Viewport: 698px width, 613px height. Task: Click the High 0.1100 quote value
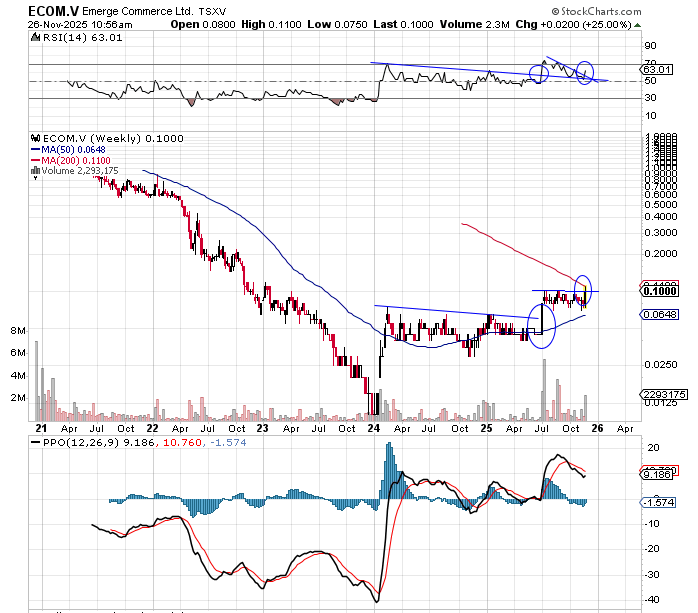[x=271, y=24]
